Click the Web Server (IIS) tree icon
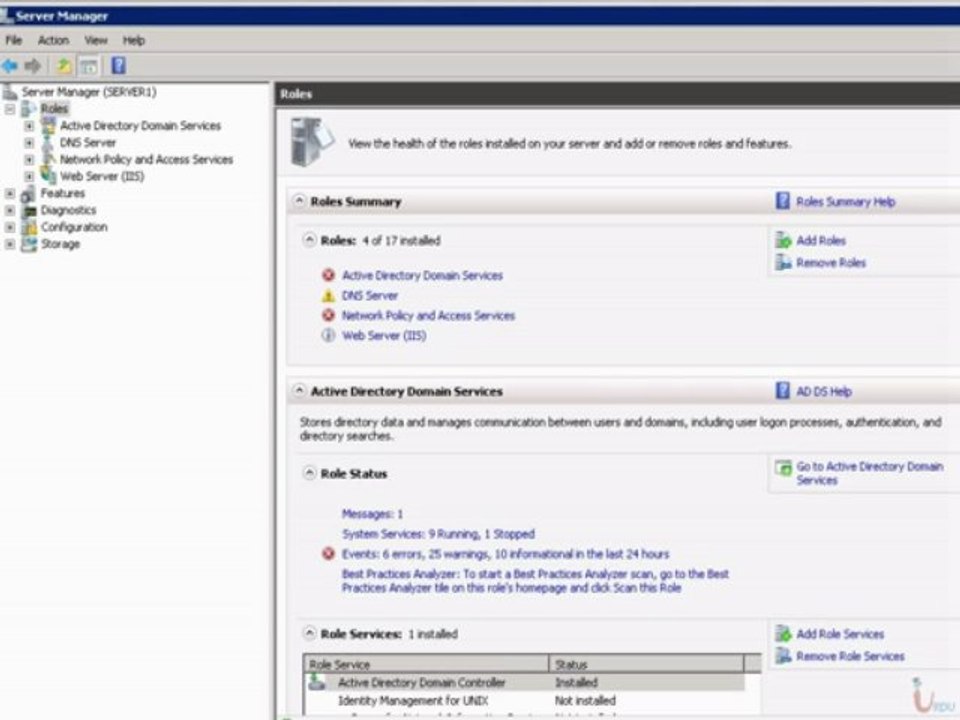 point(48,176)
